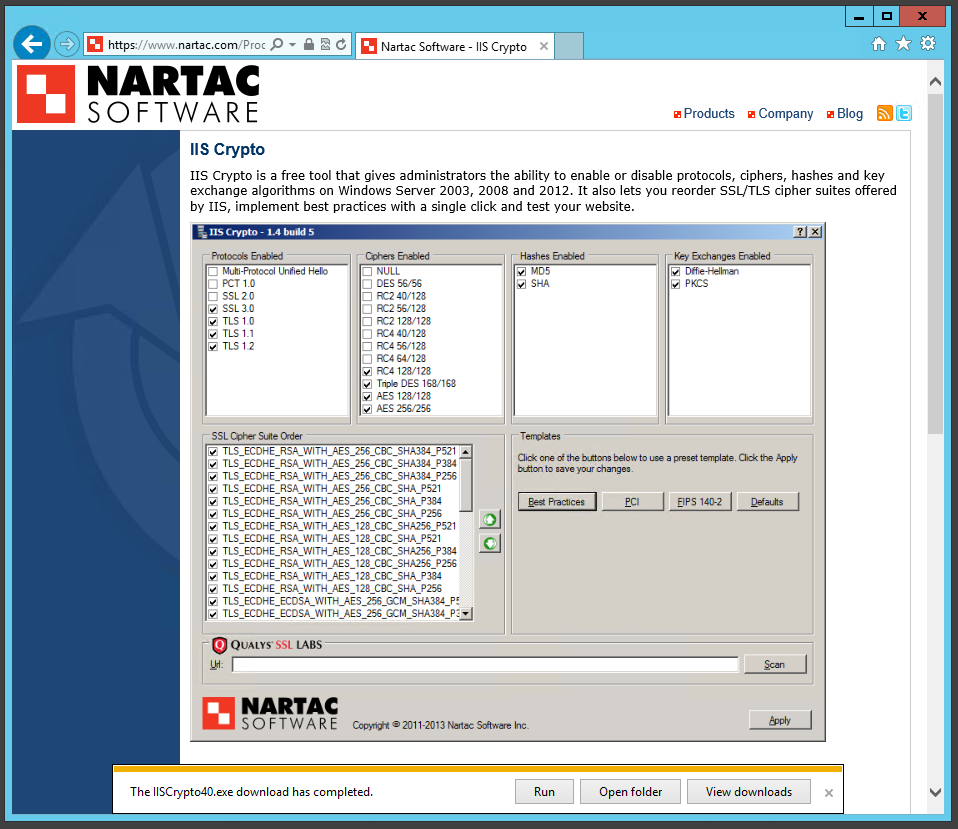Move selected cipher suite down with green arrow
The width and height of the screenshot is (958, 829).
(488, 543)
